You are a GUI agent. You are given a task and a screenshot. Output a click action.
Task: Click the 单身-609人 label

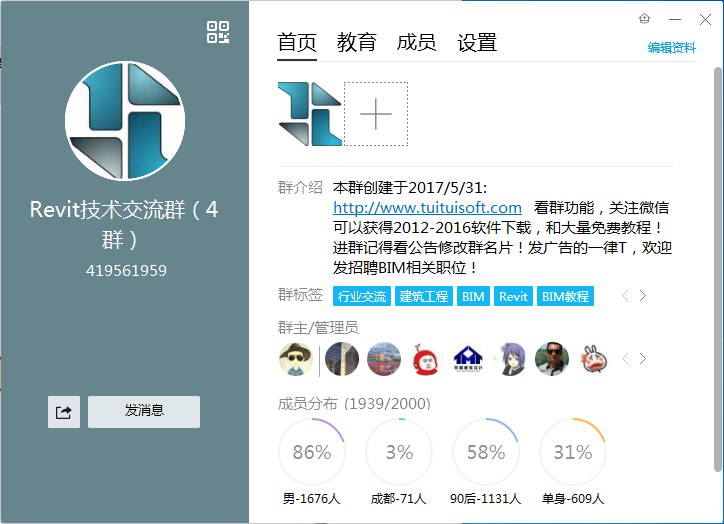pyautogui.click(x=573, y=499)
